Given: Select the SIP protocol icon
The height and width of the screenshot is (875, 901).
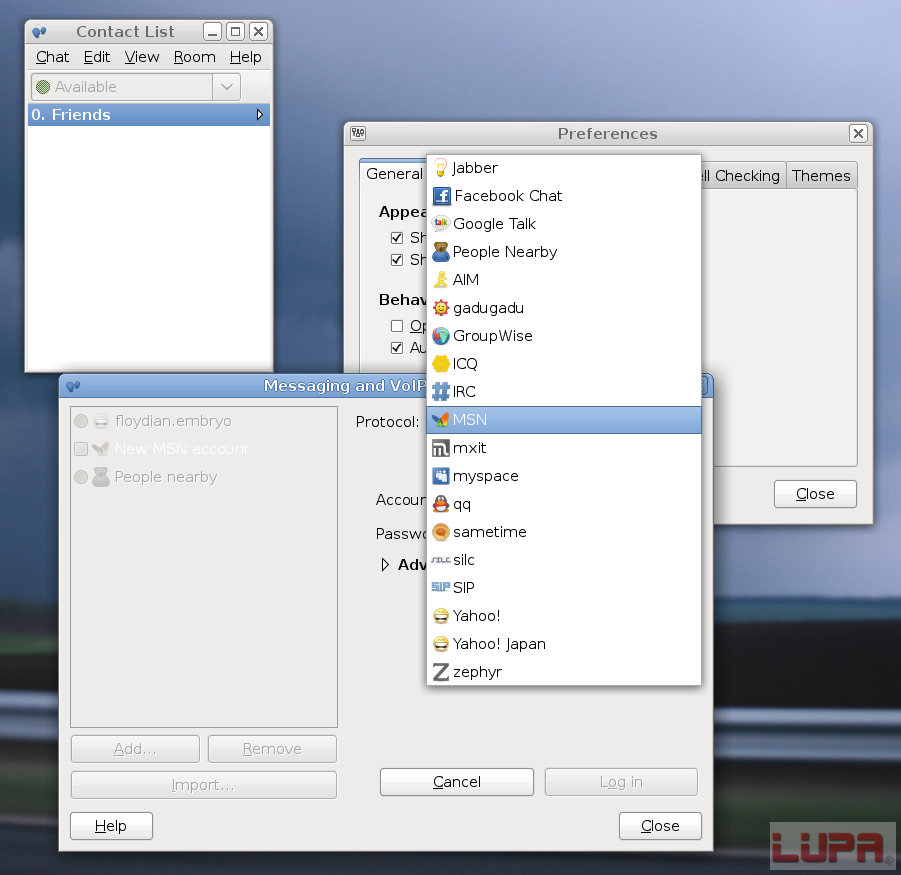Looking at the screenshot, I should coord(441,587).
